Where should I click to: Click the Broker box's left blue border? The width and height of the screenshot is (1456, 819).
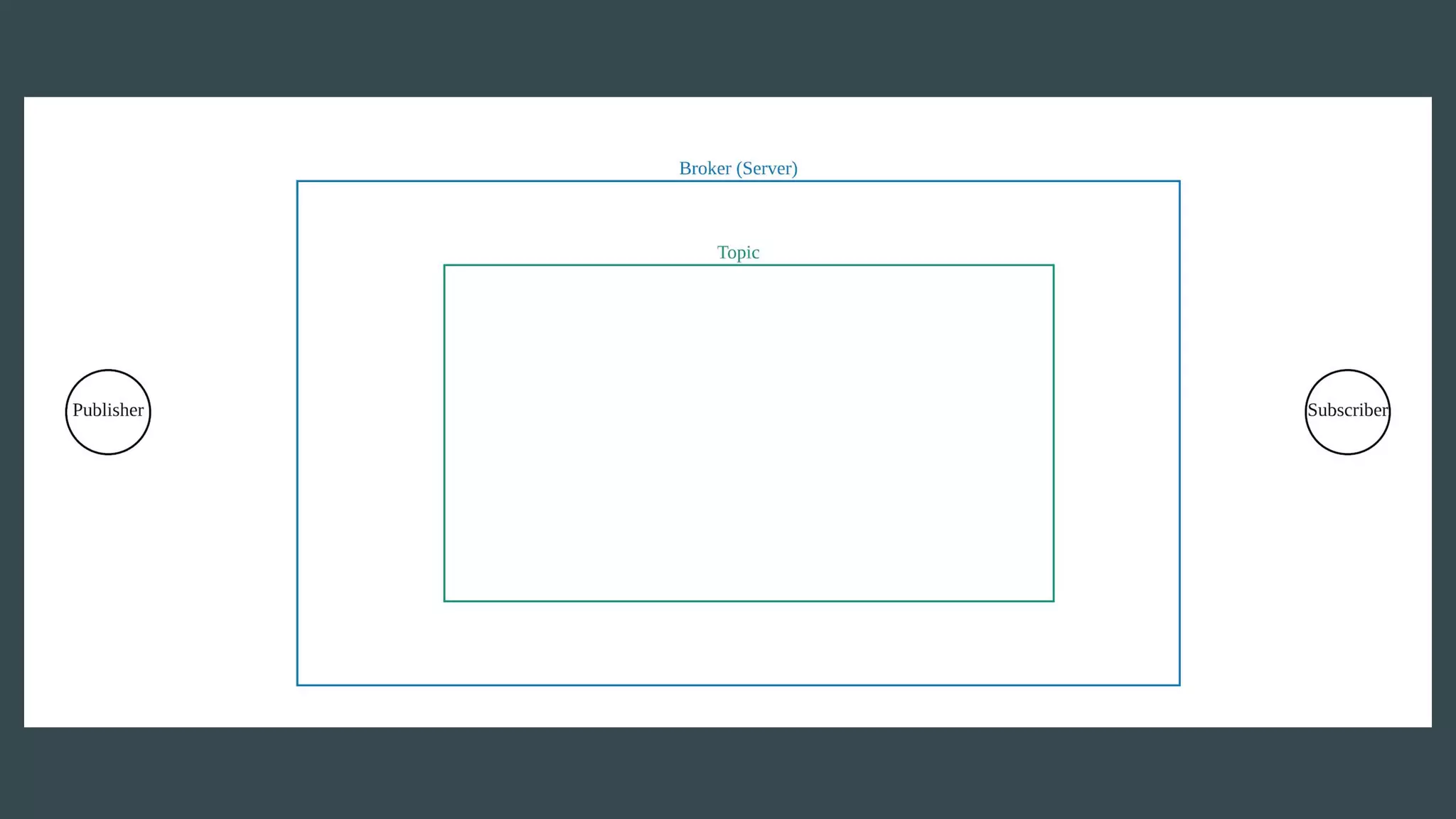click(x=297, y=434)
